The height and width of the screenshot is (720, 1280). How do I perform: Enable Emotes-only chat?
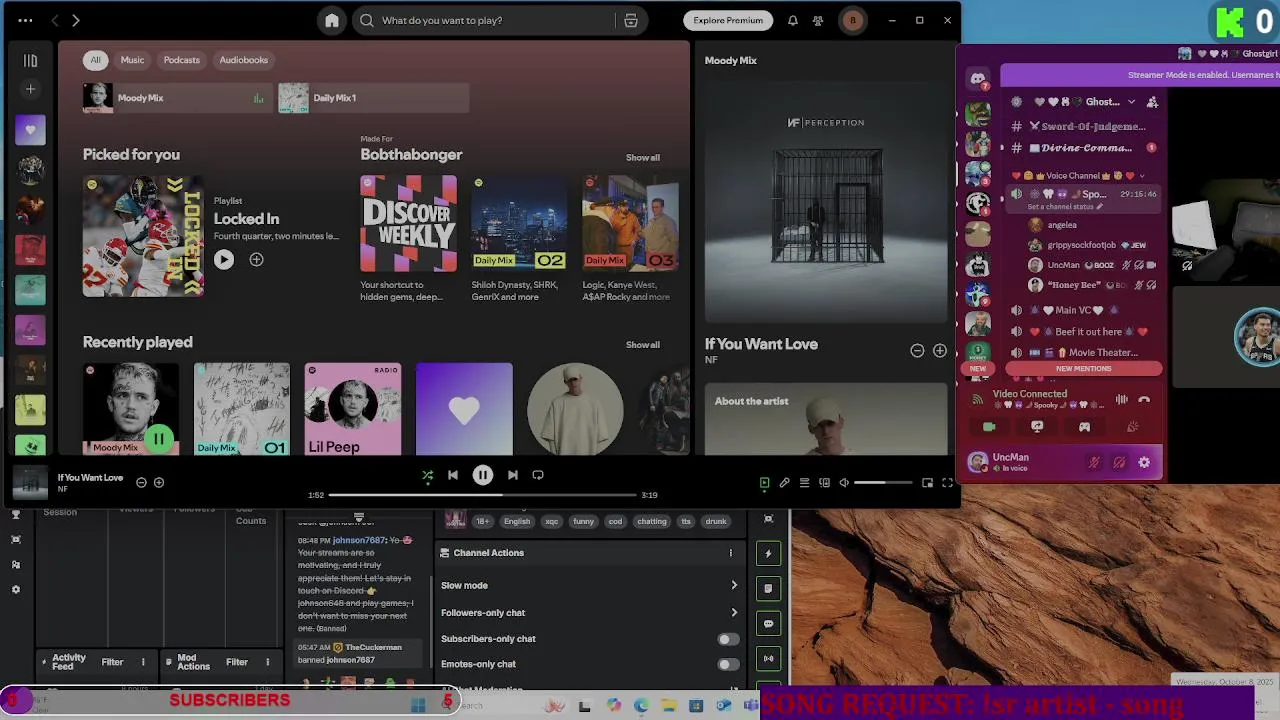click(x=728, y=664)
